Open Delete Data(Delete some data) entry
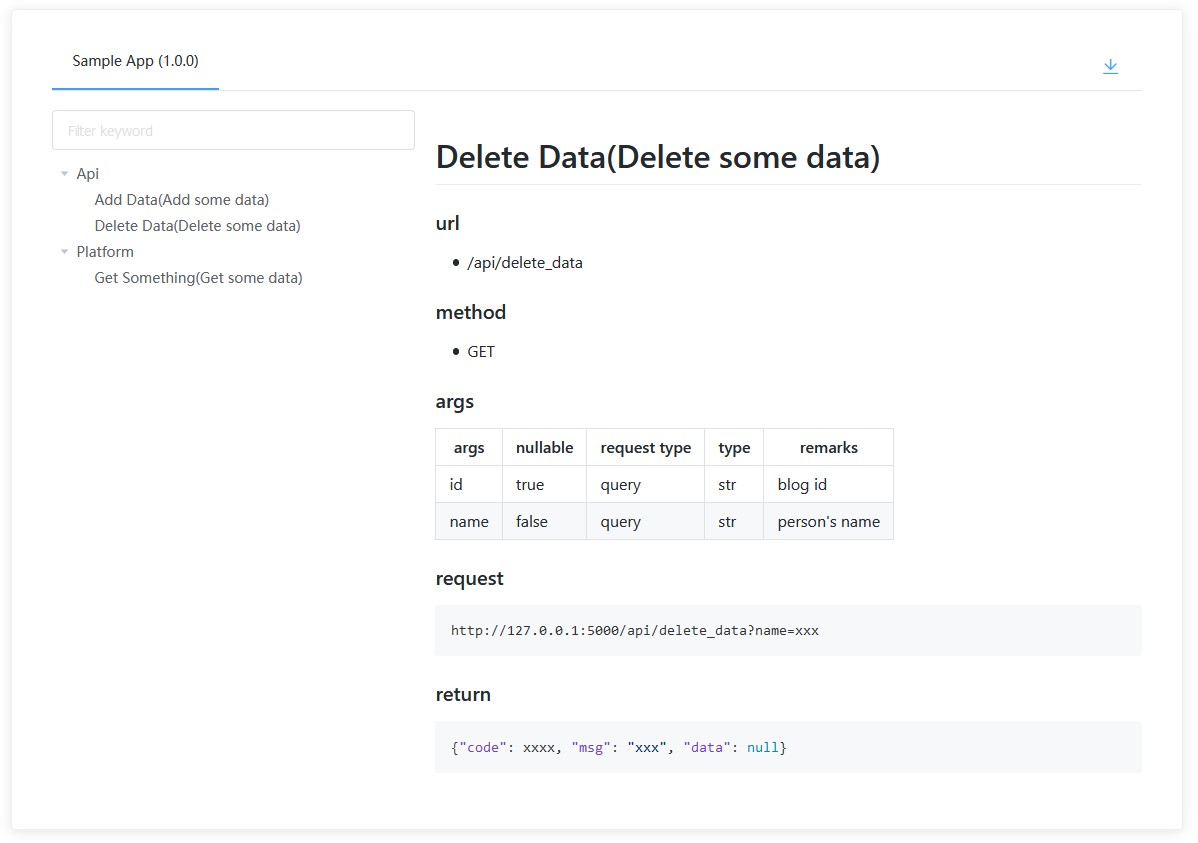Viewport: 1198px width, 843px height. pyautogui.click(x=197, y=226)
